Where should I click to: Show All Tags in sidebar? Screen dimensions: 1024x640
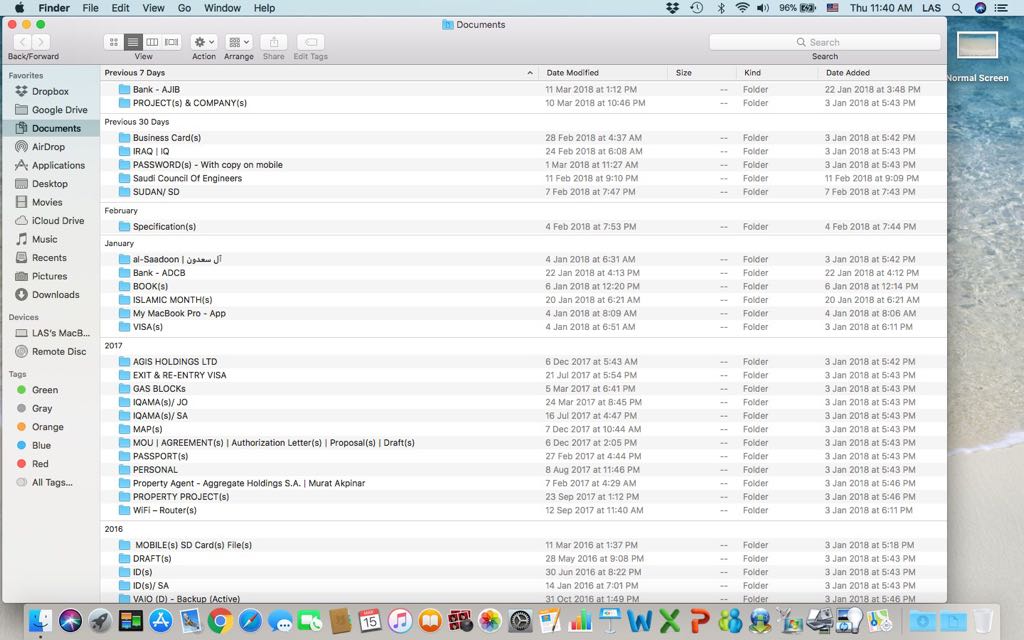pyautogui.click(x=51, y=483)
